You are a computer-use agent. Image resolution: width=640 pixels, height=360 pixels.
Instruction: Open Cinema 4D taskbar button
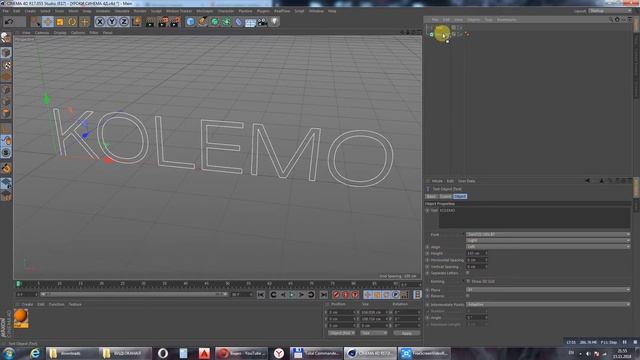371,353
